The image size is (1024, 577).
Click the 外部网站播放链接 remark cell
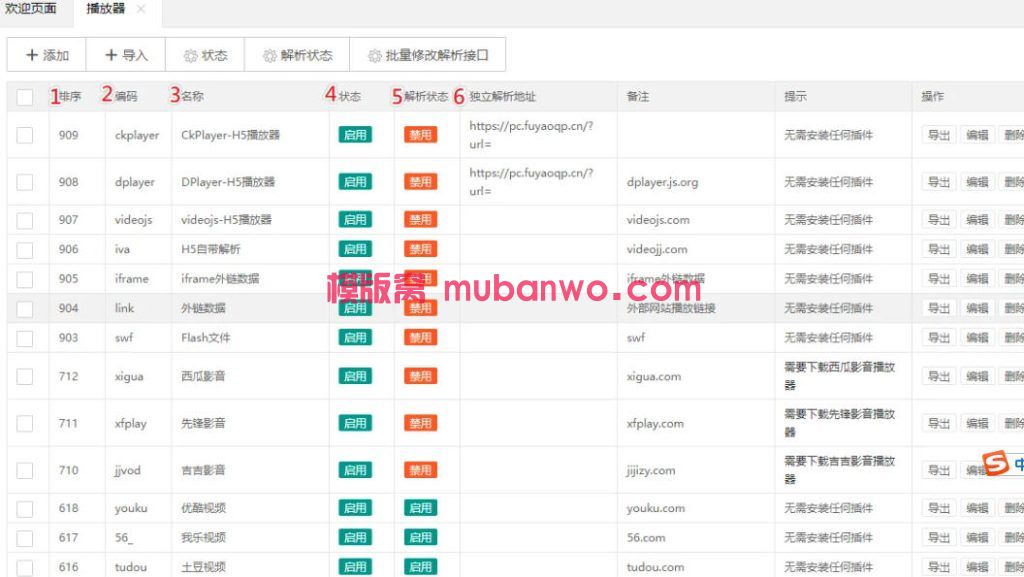click(x=671, y=308)
